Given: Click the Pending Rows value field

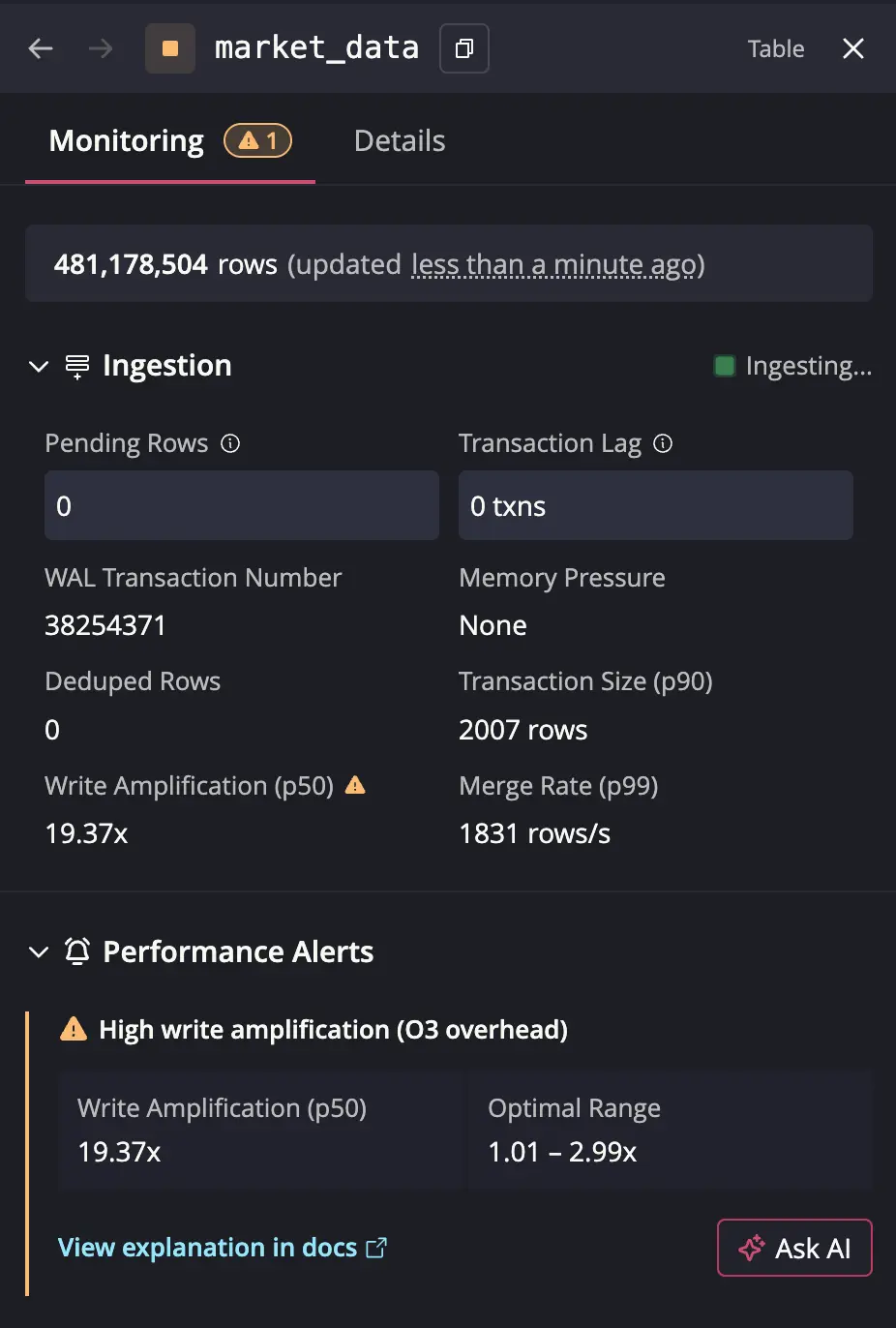Looking at the screenshot, I should (242, 505).
